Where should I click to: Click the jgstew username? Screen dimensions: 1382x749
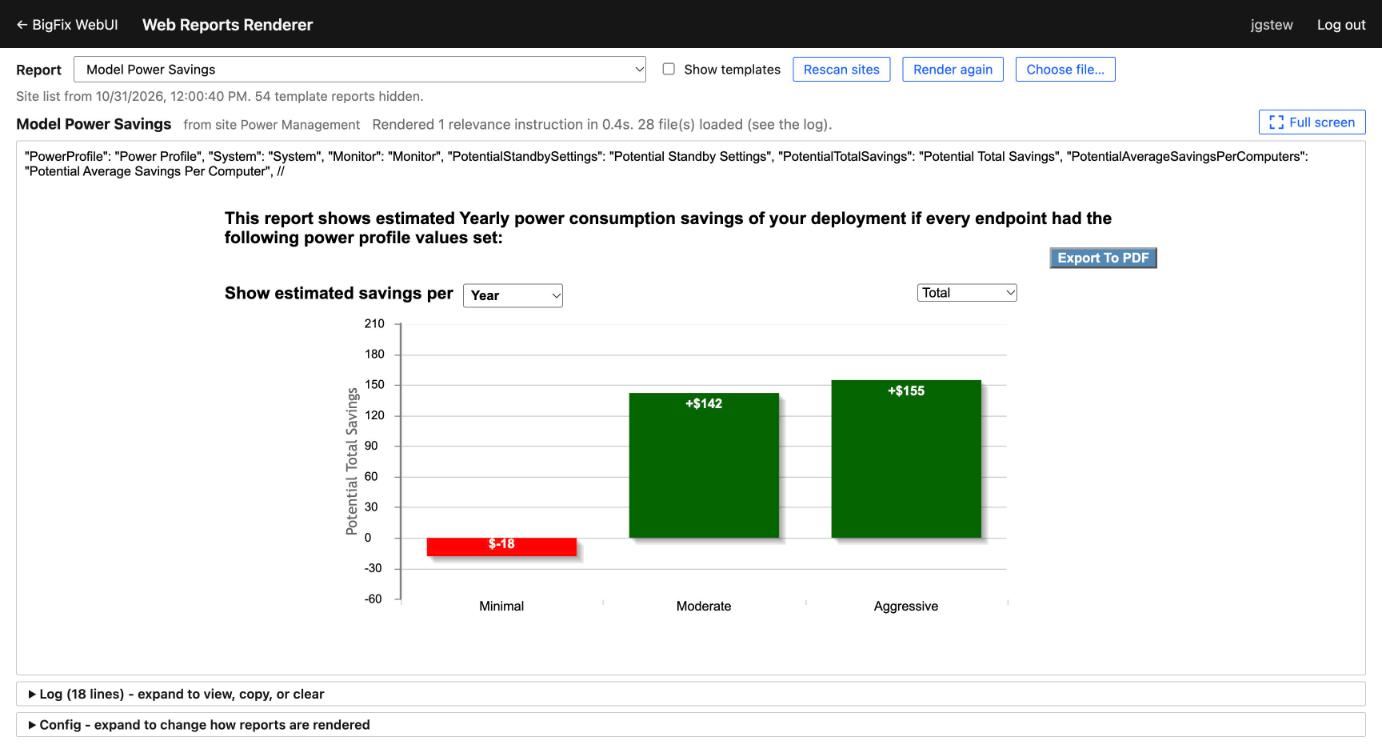pyautogui.click(x=1271, y=25)
